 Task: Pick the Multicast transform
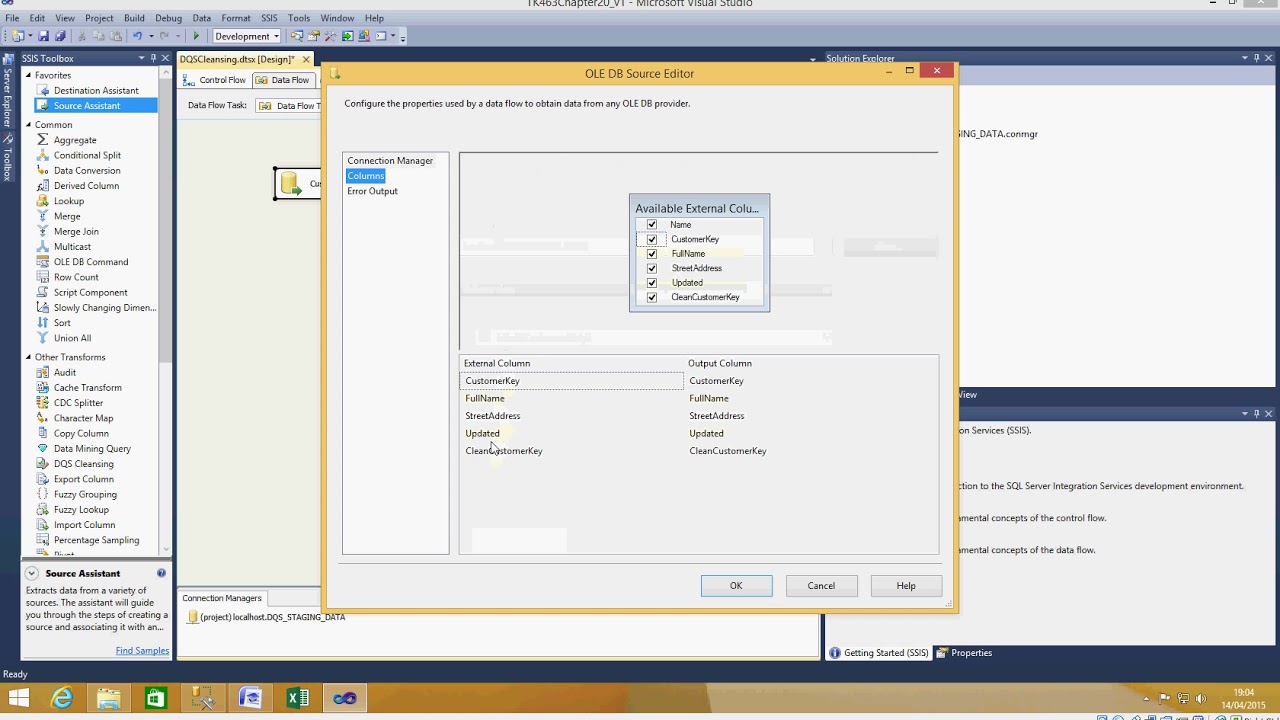pos(72,247)
